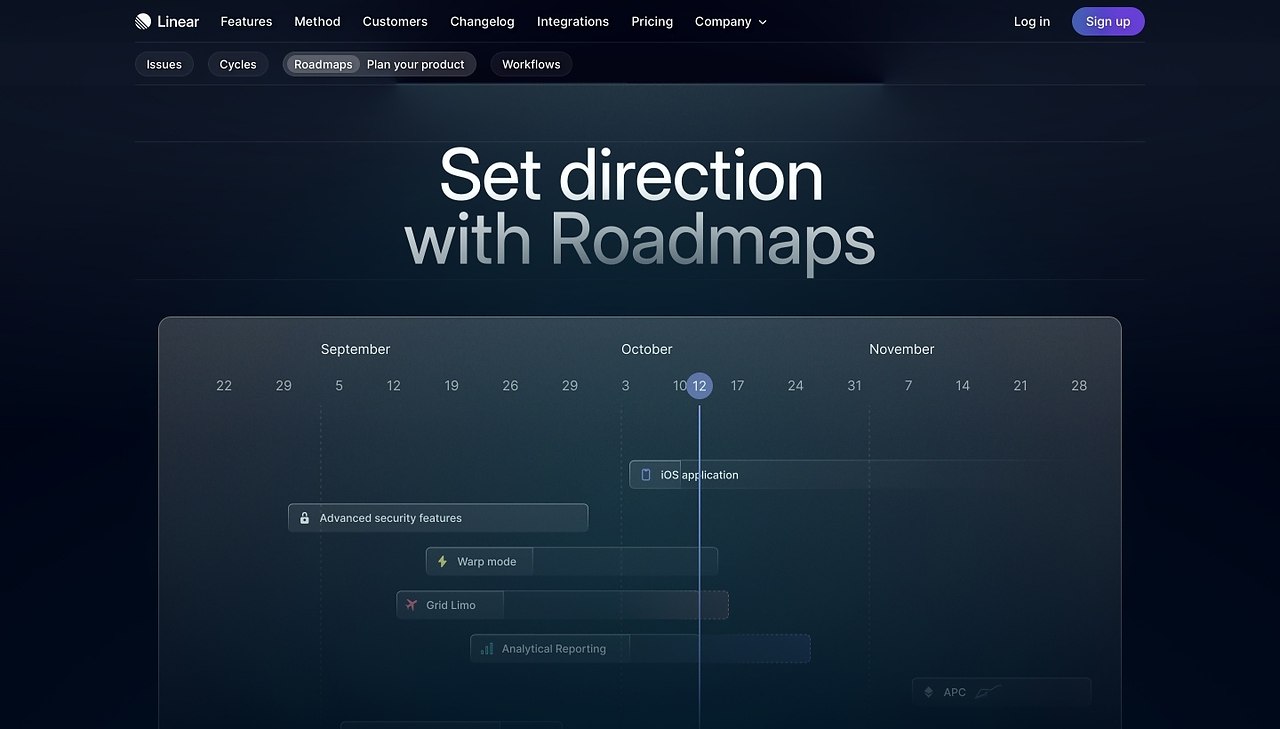This screenshot has height=729, width=1280.
Task: Click date 28 on the timeline
Action: (1079, 386)
